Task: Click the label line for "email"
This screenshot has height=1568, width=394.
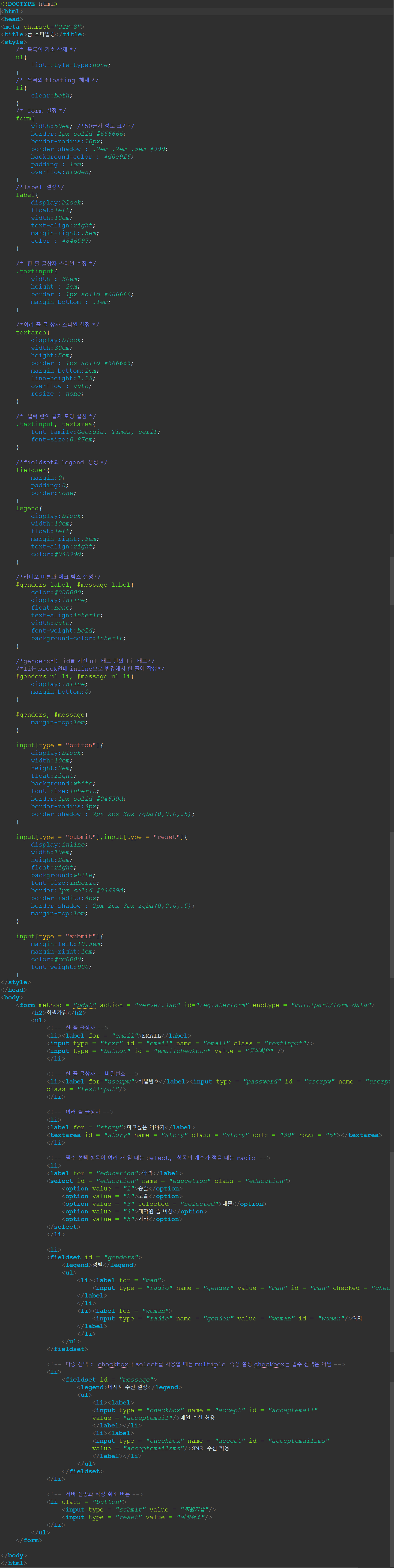Action: tap(119, 1035)
